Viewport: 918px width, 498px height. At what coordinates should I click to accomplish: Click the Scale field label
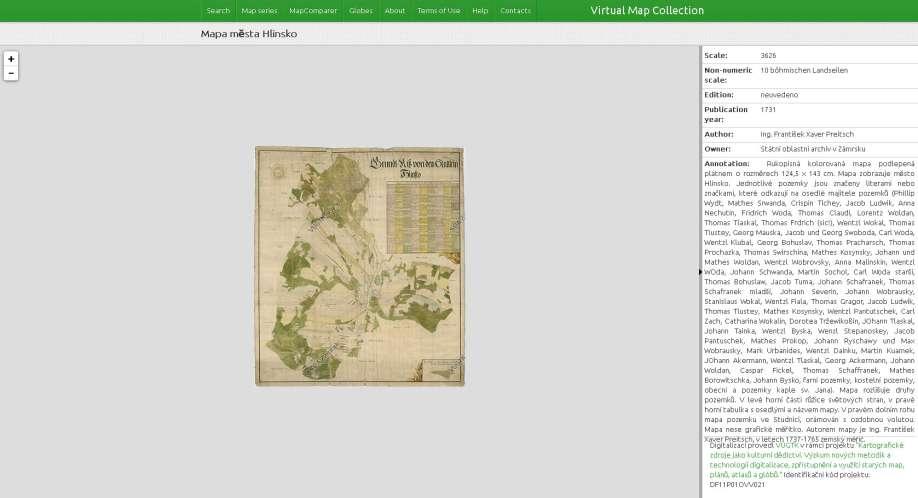pos(716,56)
